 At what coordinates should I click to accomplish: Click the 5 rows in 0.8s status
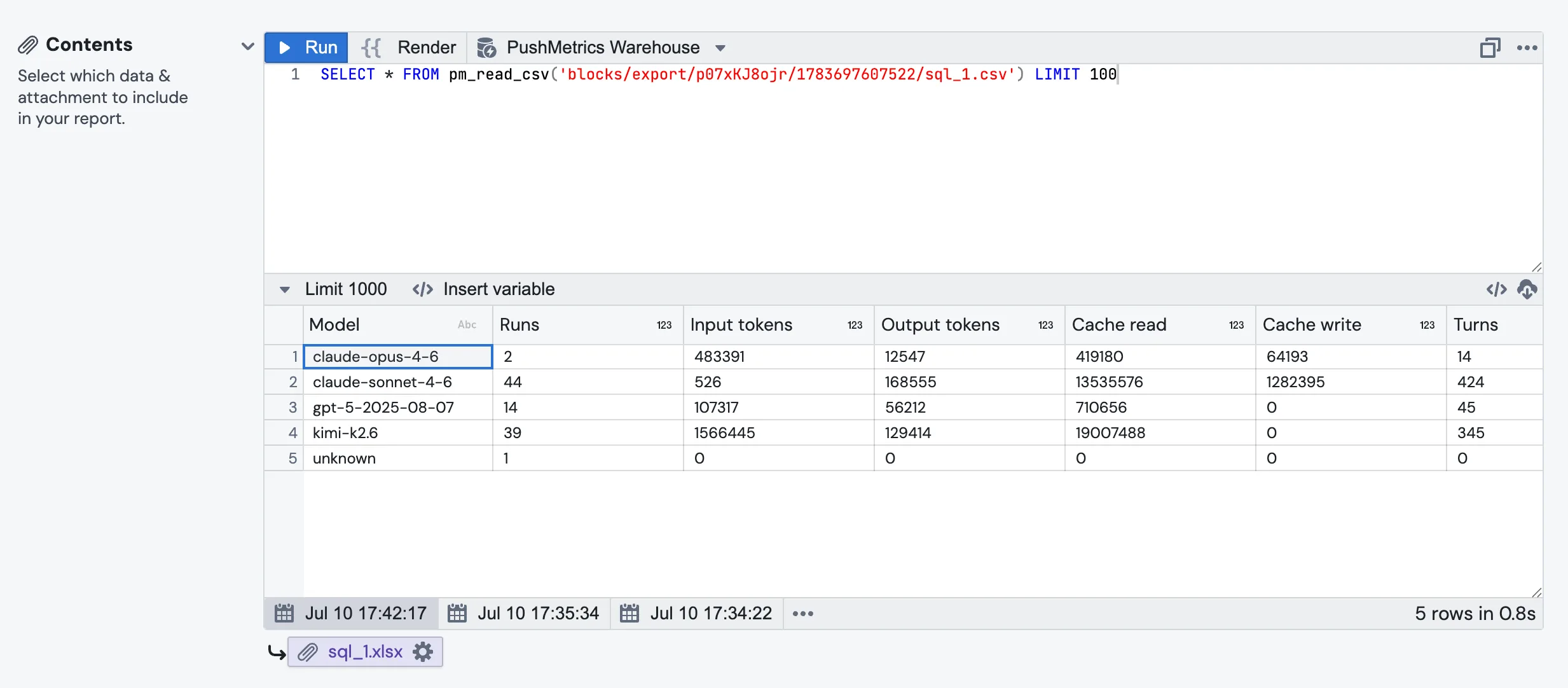pos(1475,614)
